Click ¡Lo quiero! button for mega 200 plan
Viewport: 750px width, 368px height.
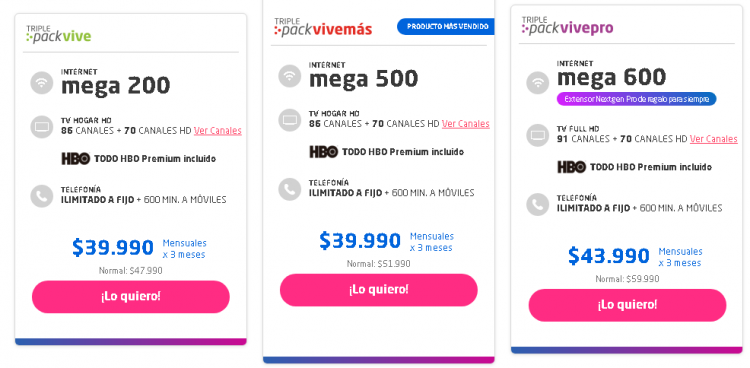point(131,297)
